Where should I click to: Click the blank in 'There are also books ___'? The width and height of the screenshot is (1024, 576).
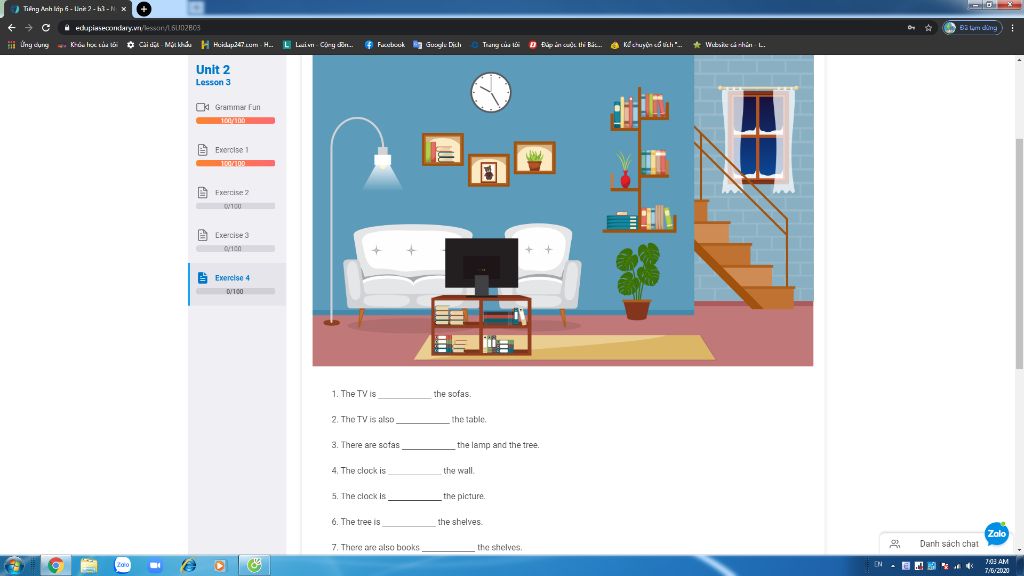(448, 547)
